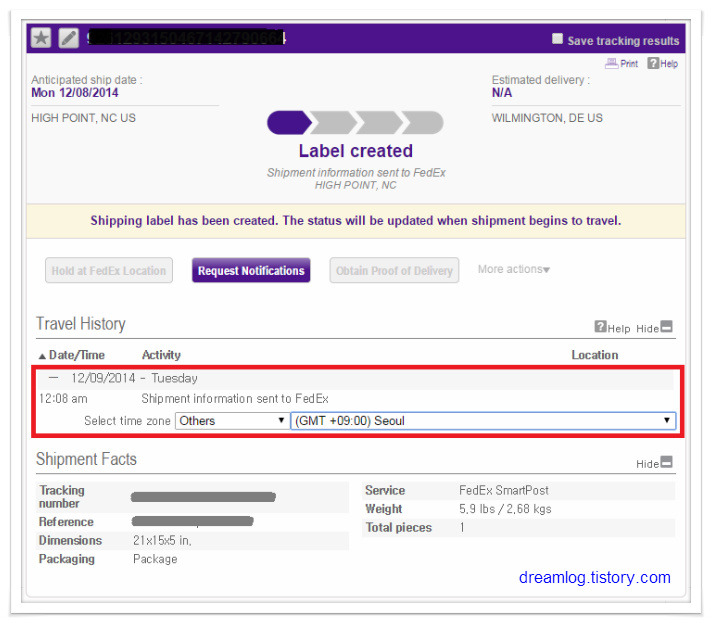Click the star favorite icon in header
Viewport: 712px width, 623px height.
click(x=41, y=38)
